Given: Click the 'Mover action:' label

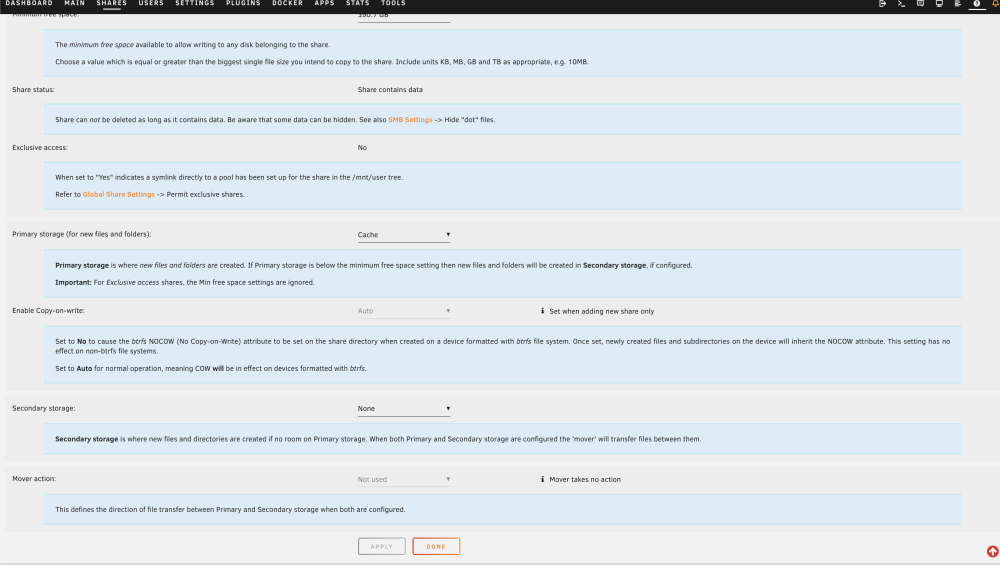Looking at the screenshot, I should [34, 479].
